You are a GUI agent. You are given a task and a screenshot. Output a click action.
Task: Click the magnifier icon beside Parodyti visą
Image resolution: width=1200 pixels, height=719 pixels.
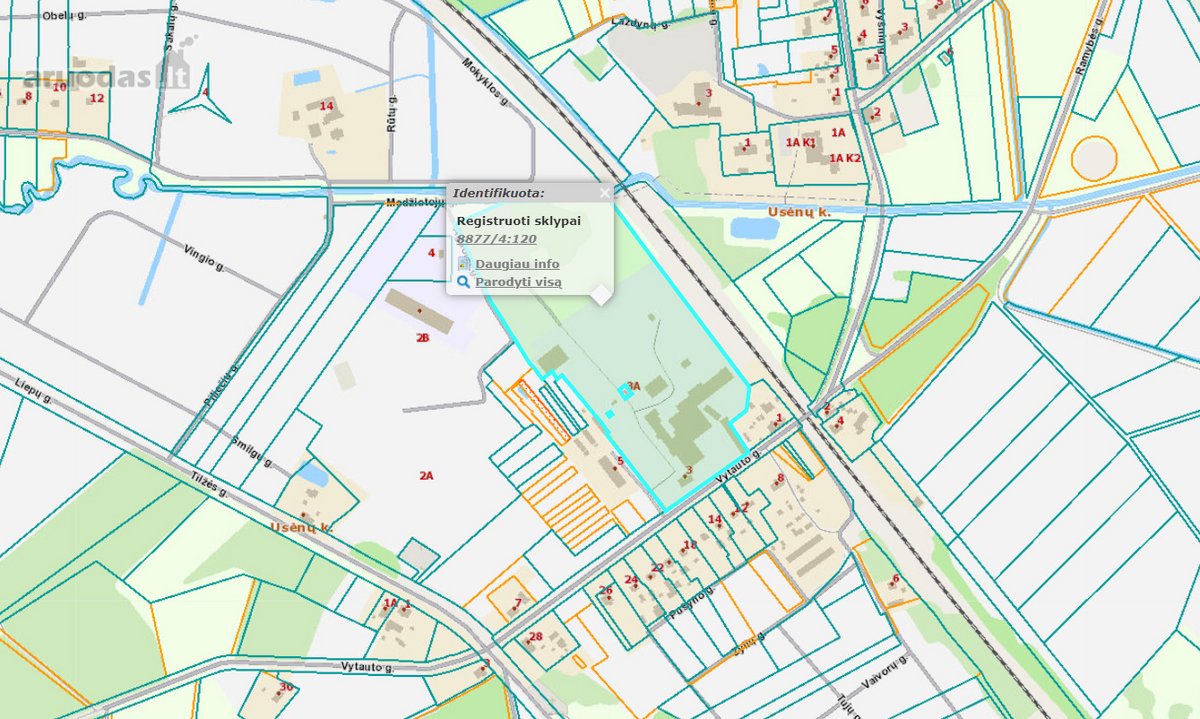[x=464, y=282]
